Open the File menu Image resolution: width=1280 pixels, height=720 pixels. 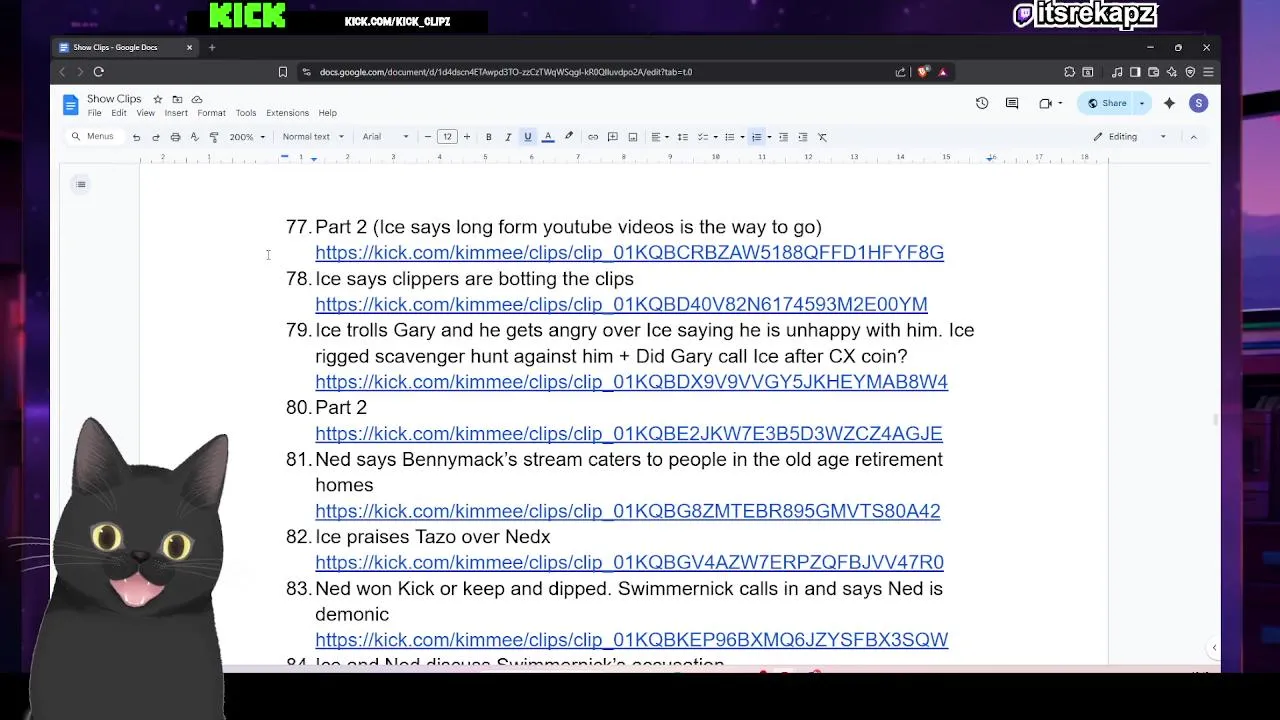94,113
